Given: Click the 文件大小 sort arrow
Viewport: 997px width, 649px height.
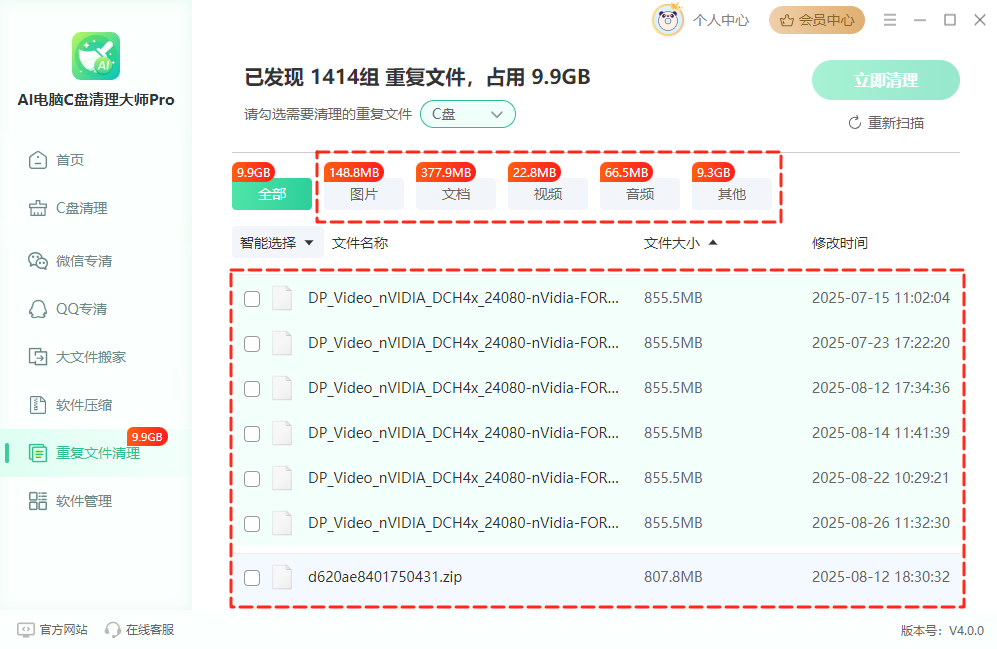Looking at the screenshot, I should pos(713,243).
